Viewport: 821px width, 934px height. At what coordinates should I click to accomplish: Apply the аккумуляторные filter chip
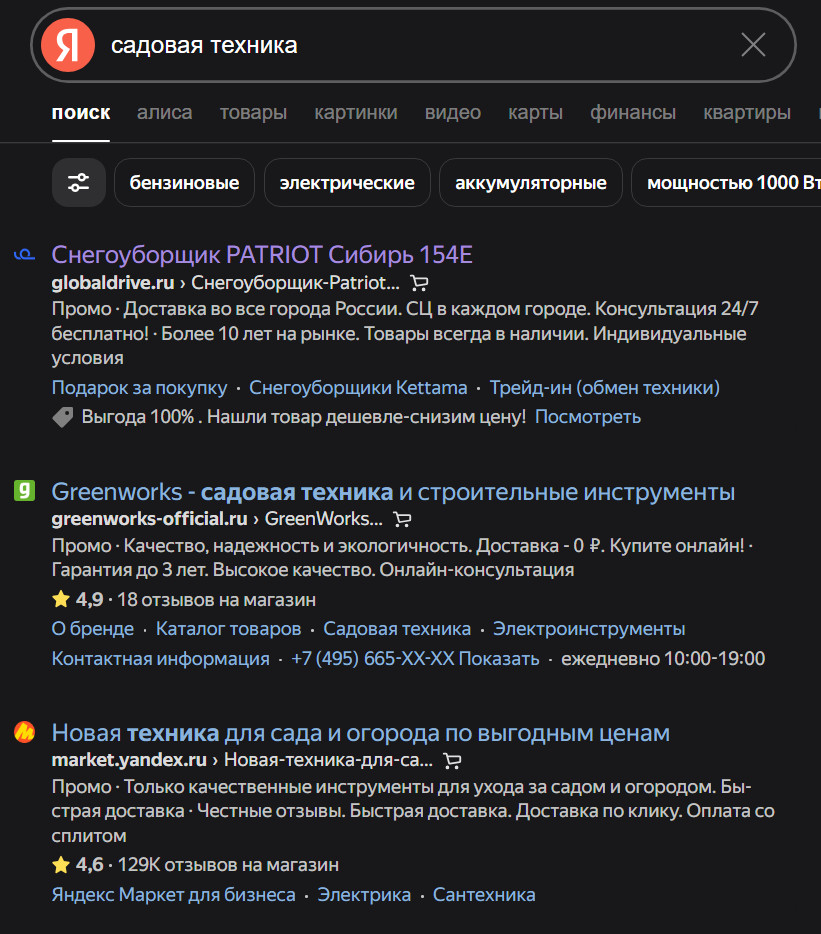531,182
